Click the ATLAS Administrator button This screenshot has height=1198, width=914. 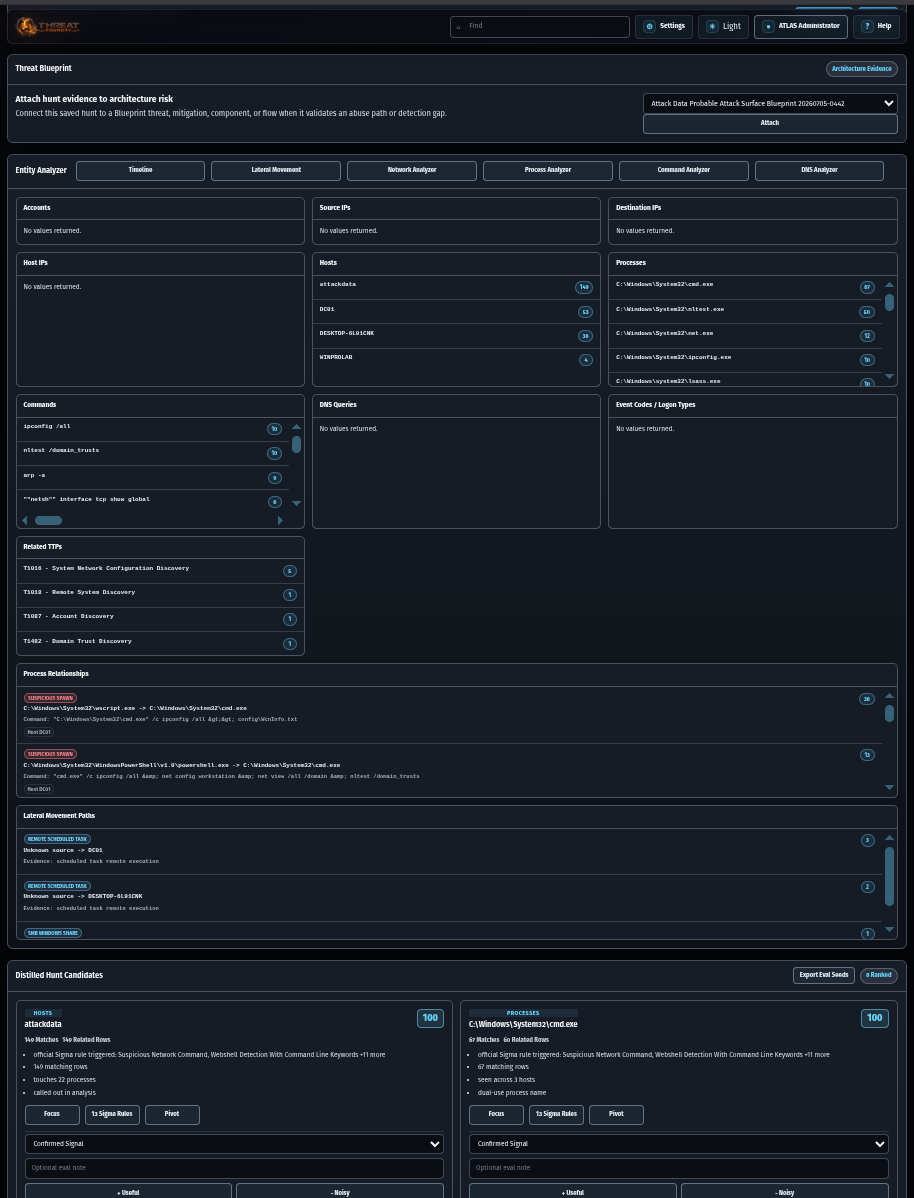801,26
